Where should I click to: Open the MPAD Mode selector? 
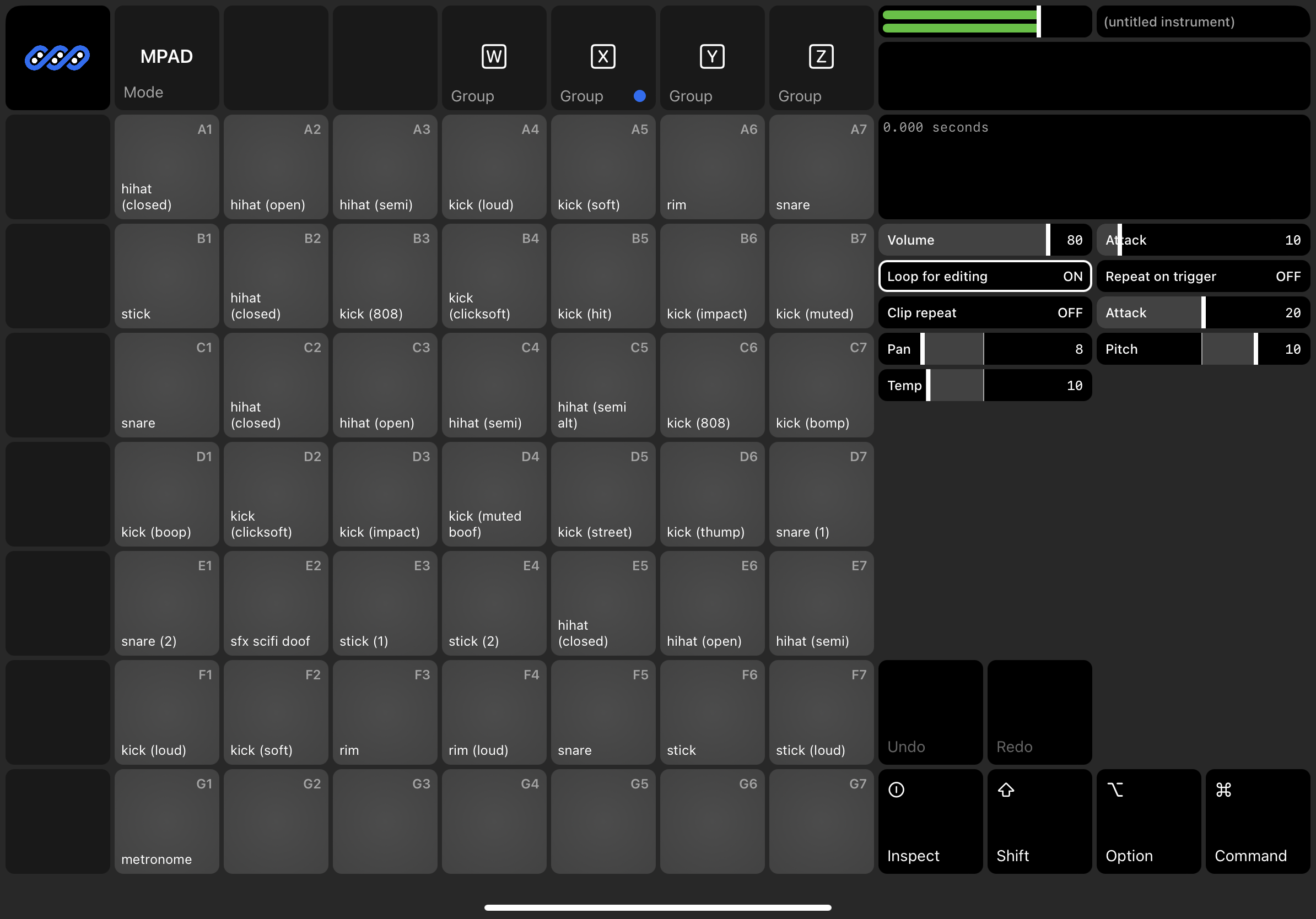point(166,57)
